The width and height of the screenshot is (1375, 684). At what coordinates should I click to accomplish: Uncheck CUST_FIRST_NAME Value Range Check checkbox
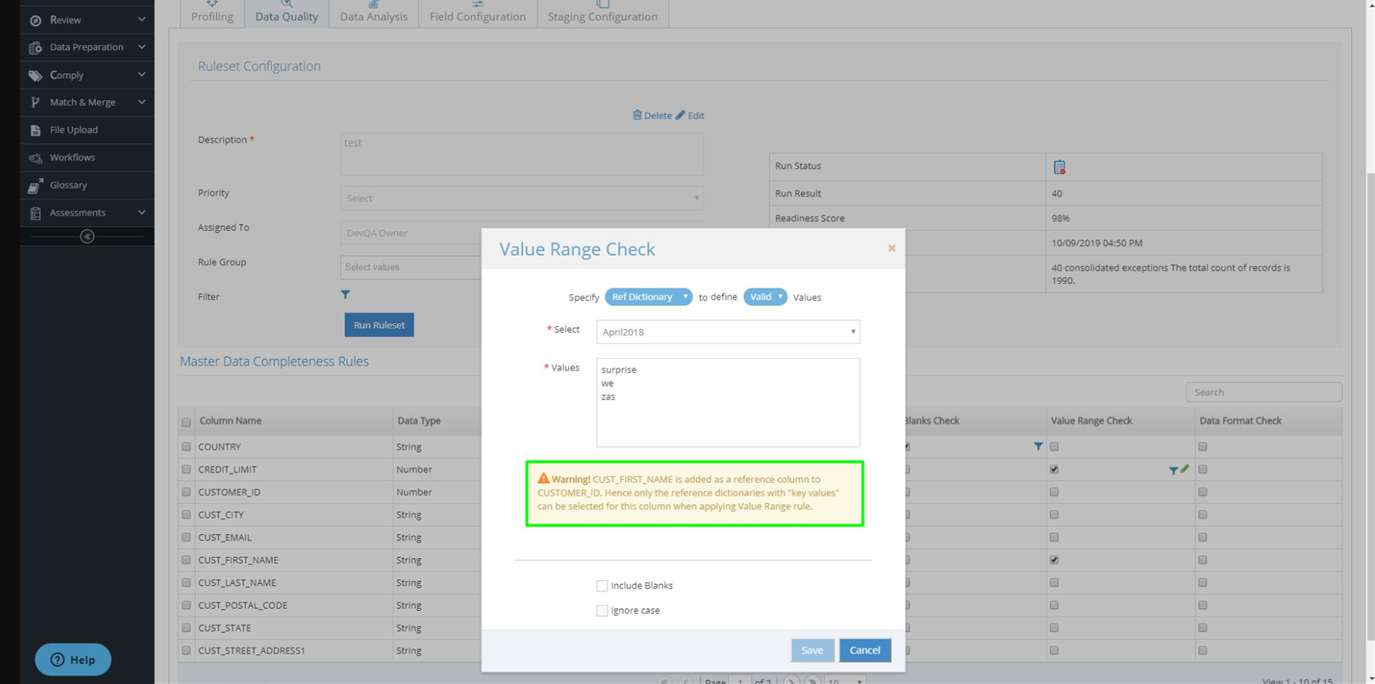coord(1054,560)
